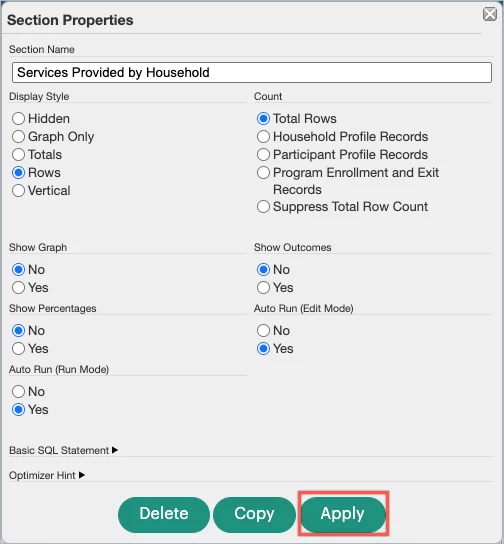Select Participant Profile Records count option

tap(263, 155)
